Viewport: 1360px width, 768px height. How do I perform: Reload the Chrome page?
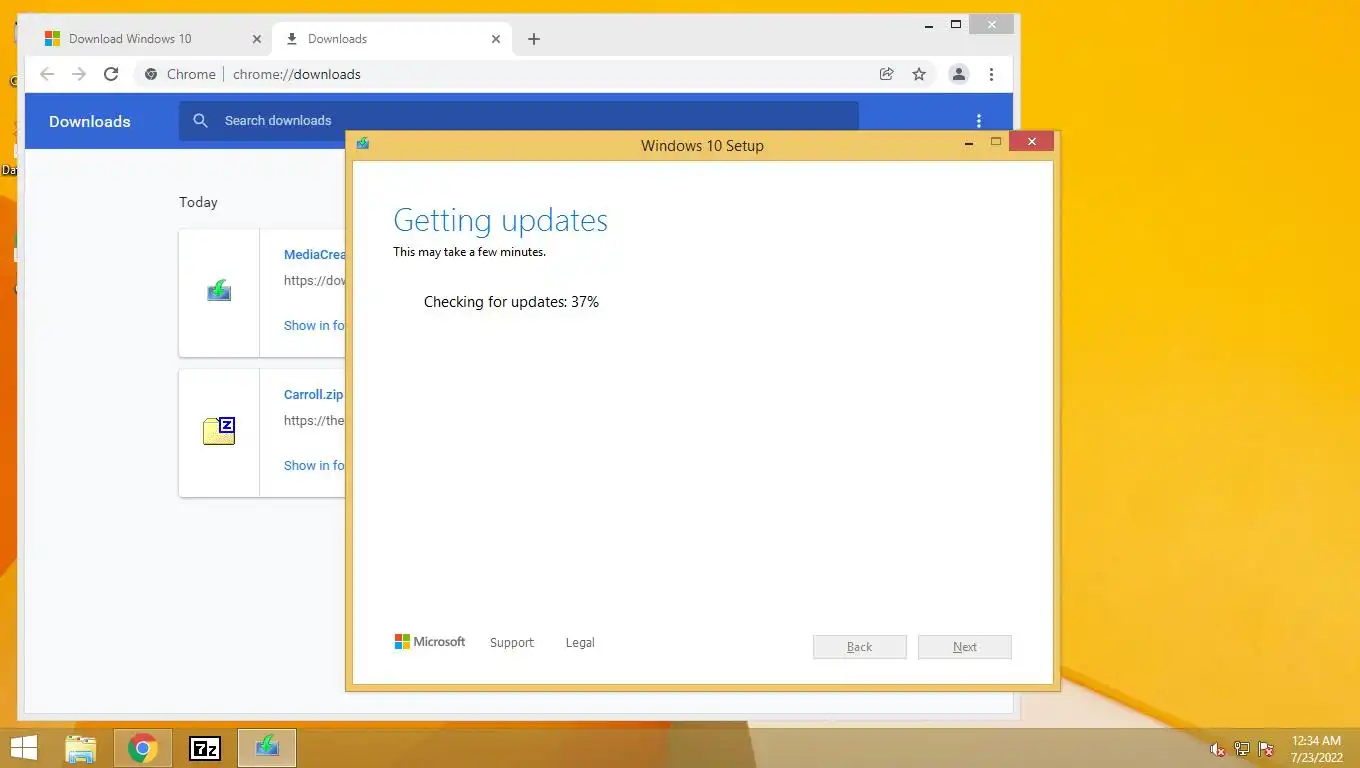(111, 74)
